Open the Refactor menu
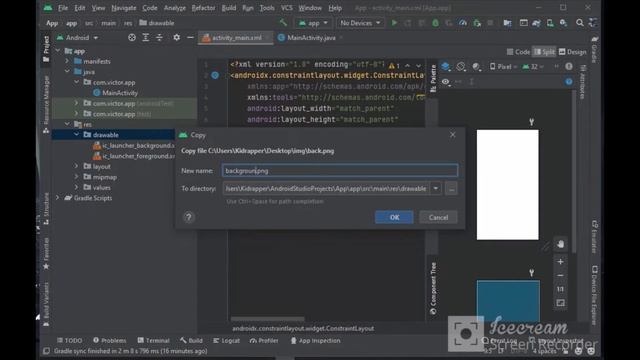Screen dimensions: 640x360 (203, 8)
